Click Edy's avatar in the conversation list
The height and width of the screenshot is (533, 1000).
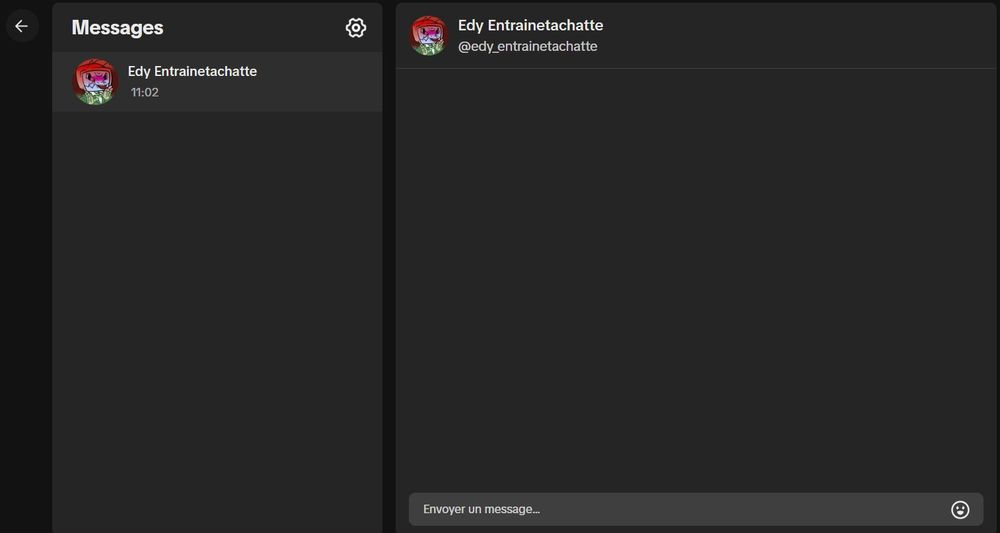pyautogui.click(x=96, y=82)
